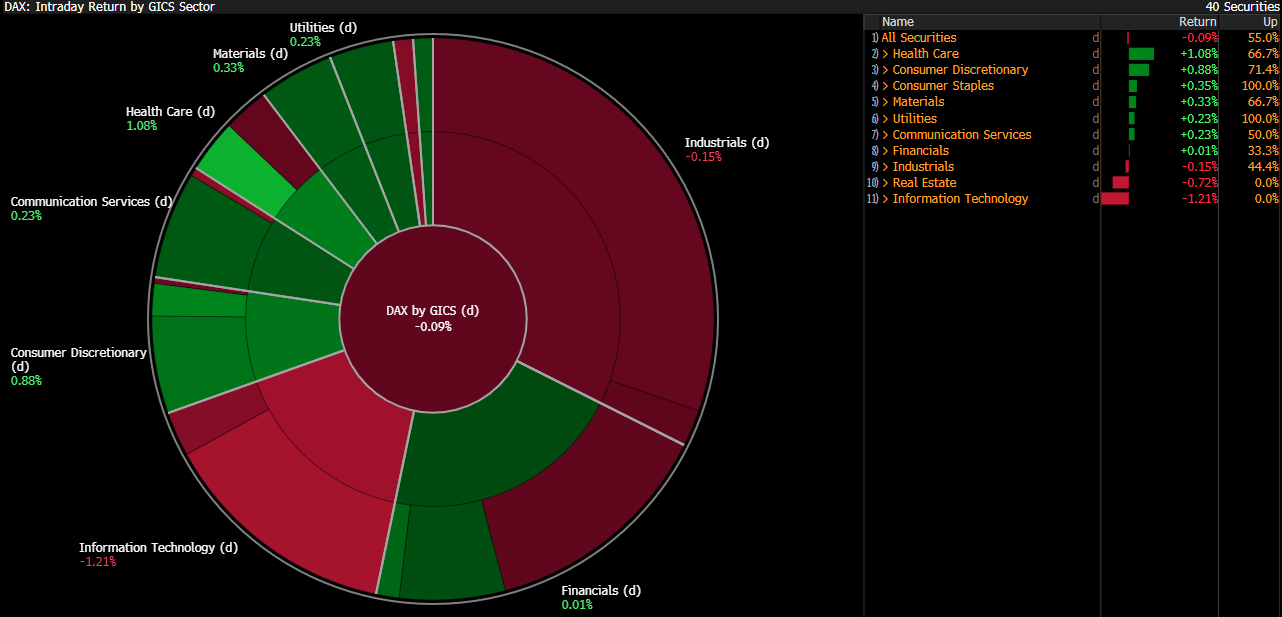The image size is (1282, 617).
Task: Click the Real Estate -0.72% return value
Action: (x=1200, y=182)
